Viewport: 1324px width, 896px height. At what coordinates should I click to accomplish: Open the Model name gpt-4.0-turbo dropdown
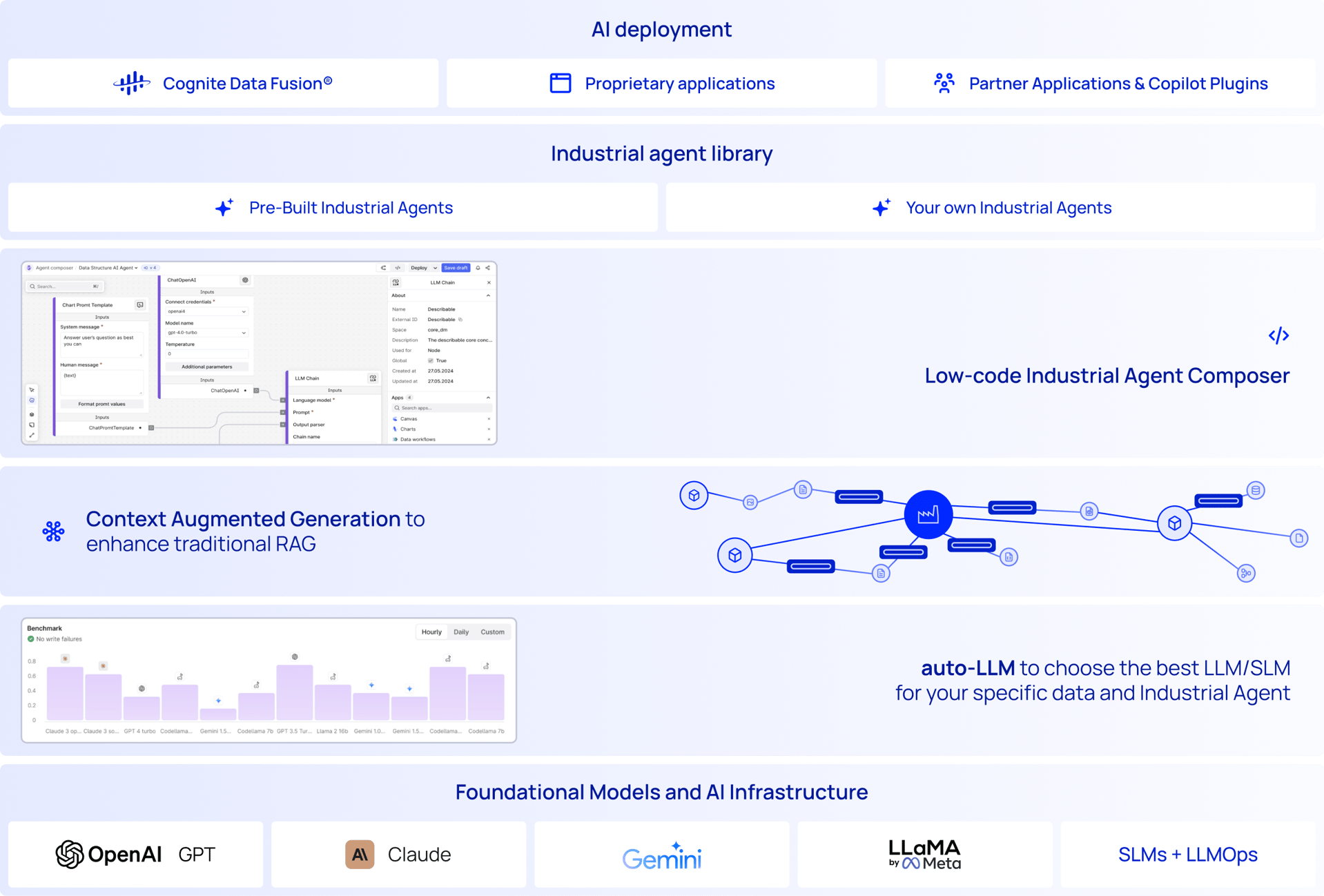click(206, 333)
